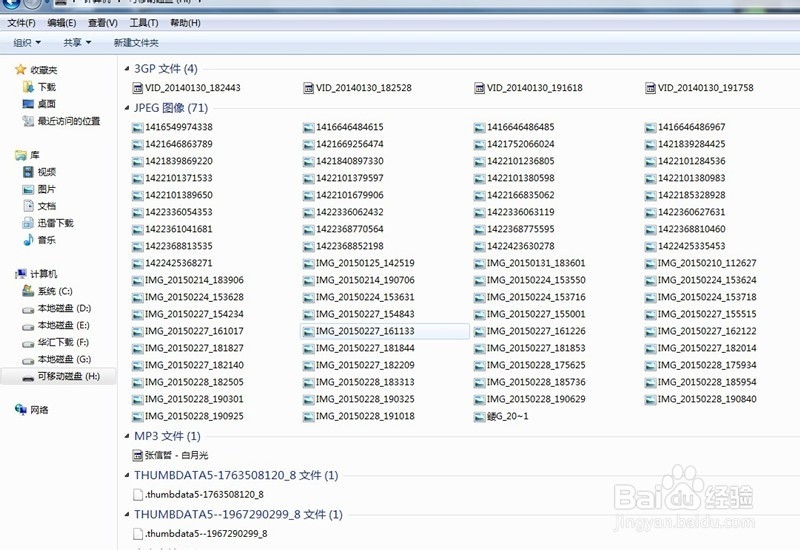Open the 系统 (C:) drive icon
800x550 pixels.
pos(28,291)
